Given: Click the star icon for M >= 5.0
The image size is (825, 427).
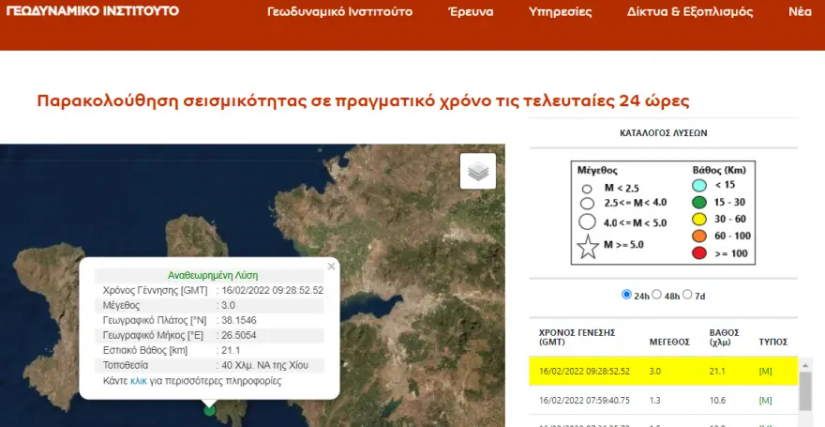Looking at the screenshot, I should click(588, 247).
